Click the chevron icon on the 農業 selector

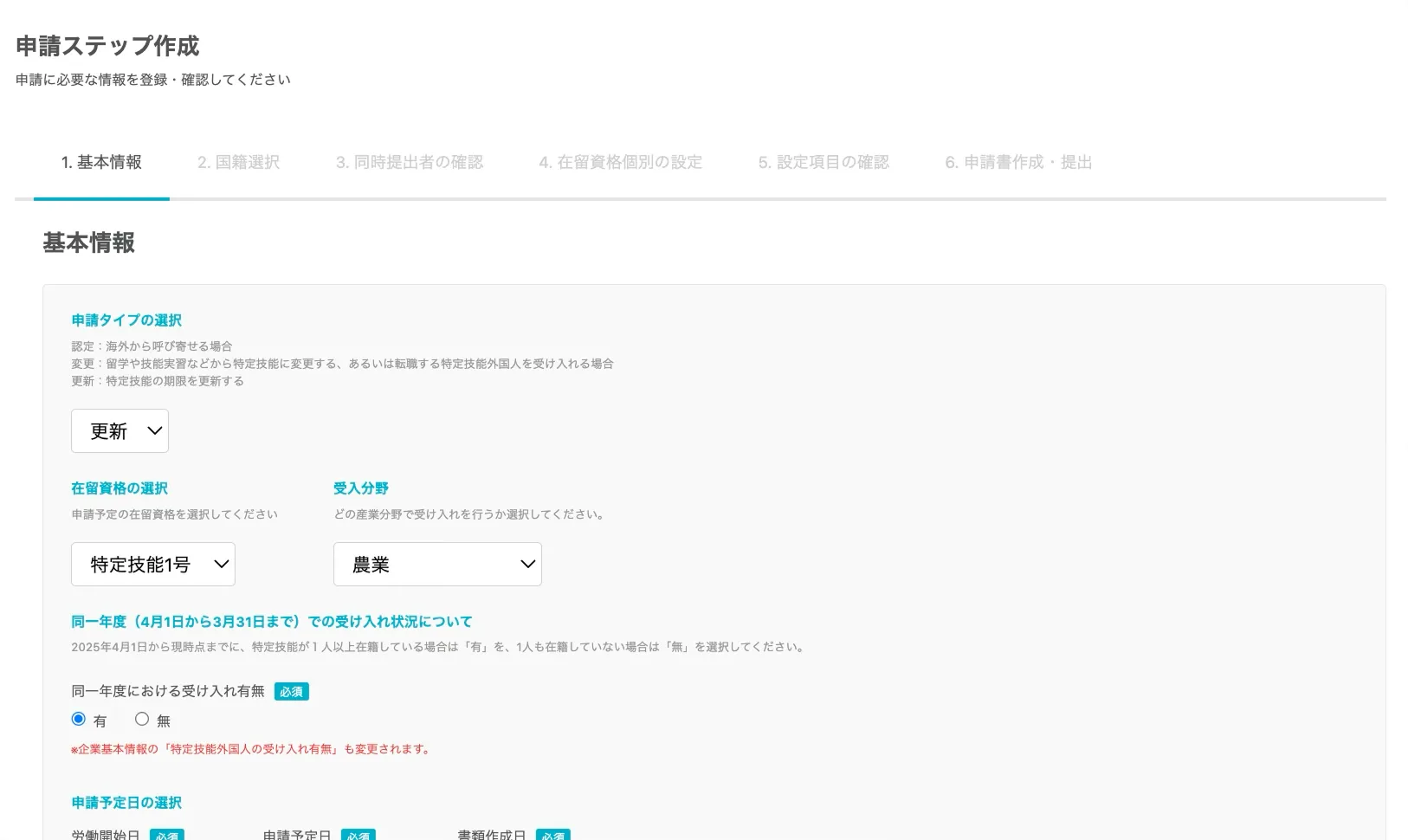click(x=527, y=564)
